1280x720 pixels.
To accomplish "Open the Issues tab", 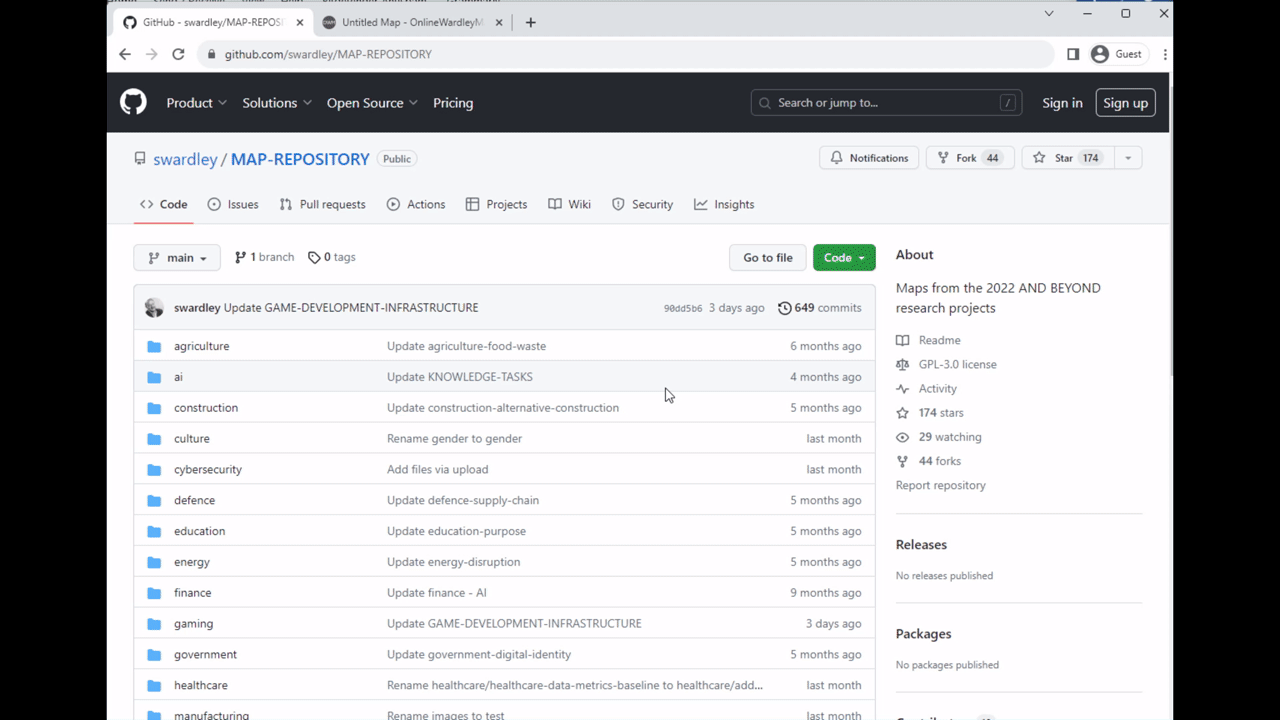I will click(x=233, y=204).
